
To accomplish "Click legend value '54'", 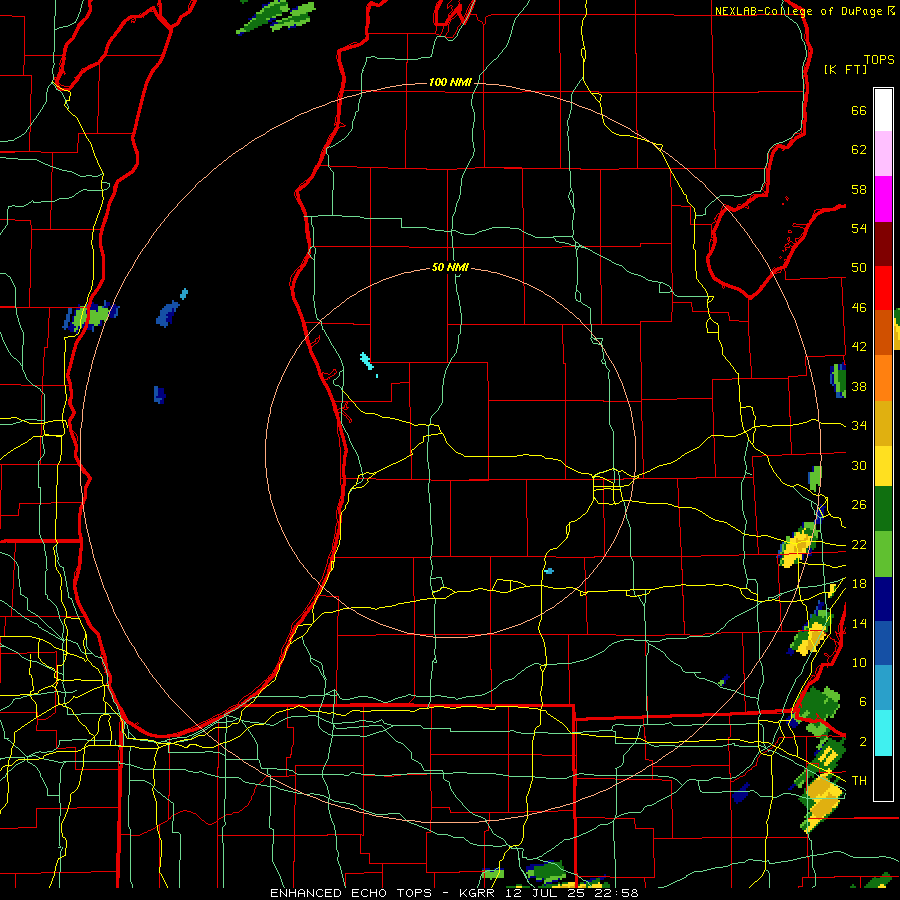I will pos(859,228).
